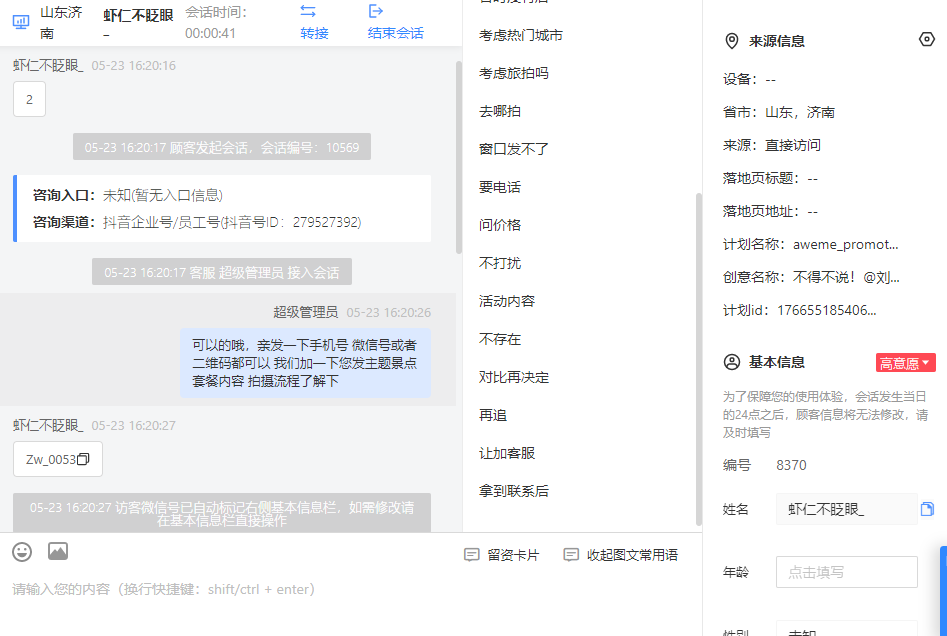Select quick phrase 窗口发不了
The width and height of the screenshot is (947, 636).
coord(514,149)
